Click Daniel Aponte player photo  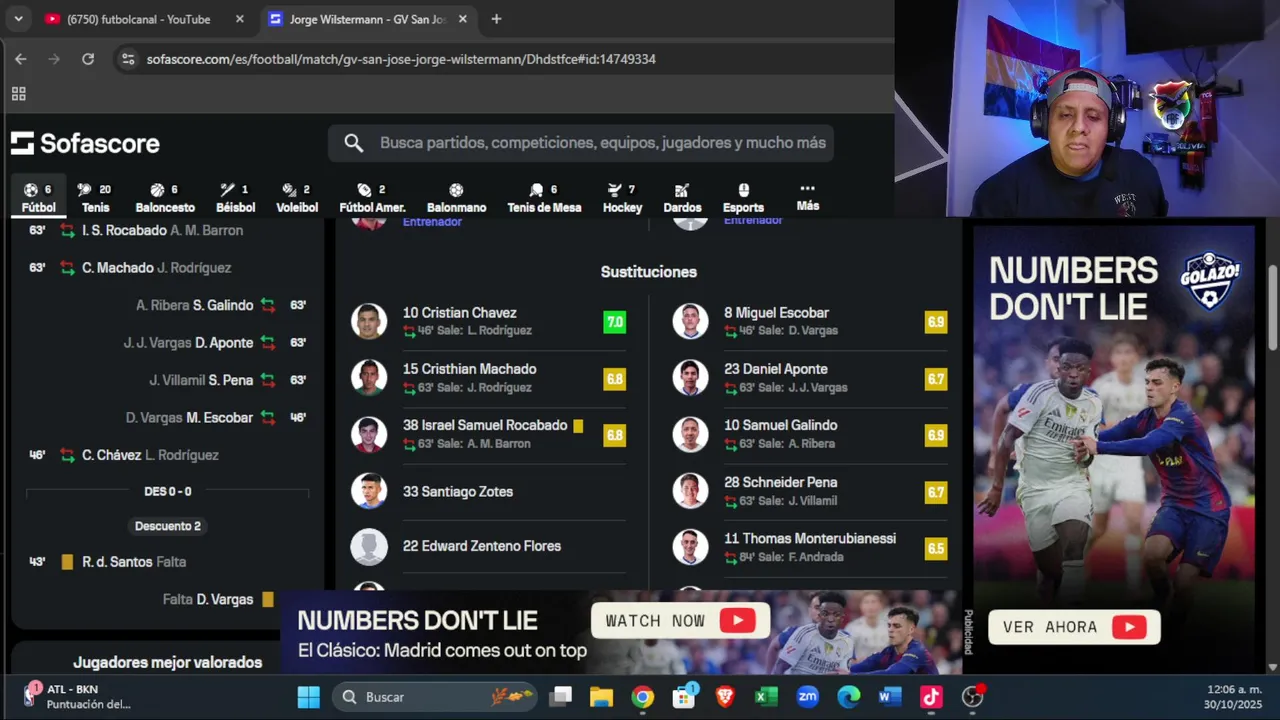point(690,378)
